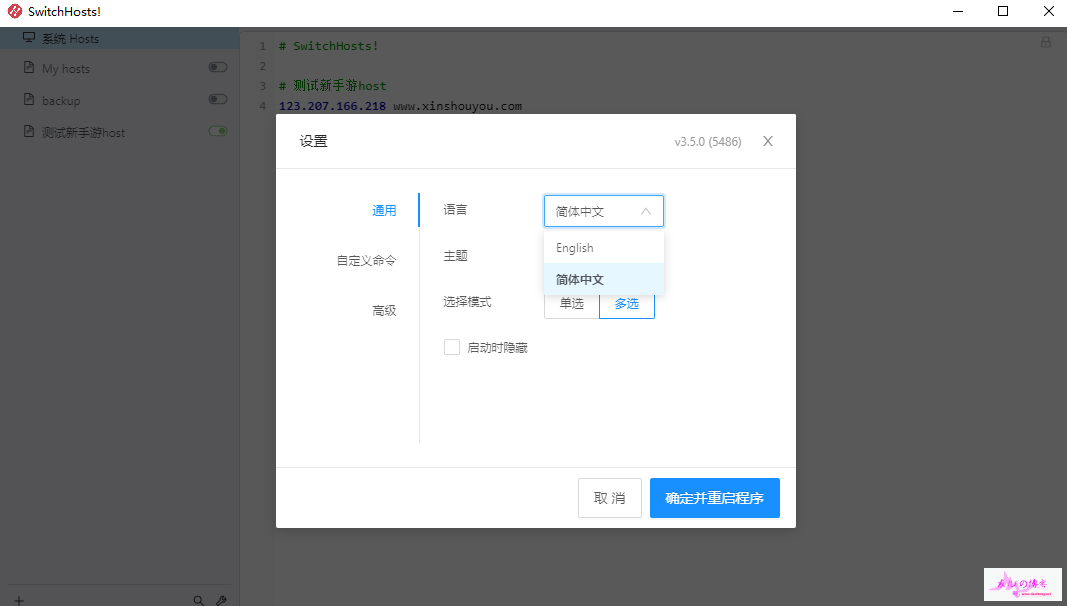Select the 系统 Hosts entry in the sidebar

coord(119,38)
